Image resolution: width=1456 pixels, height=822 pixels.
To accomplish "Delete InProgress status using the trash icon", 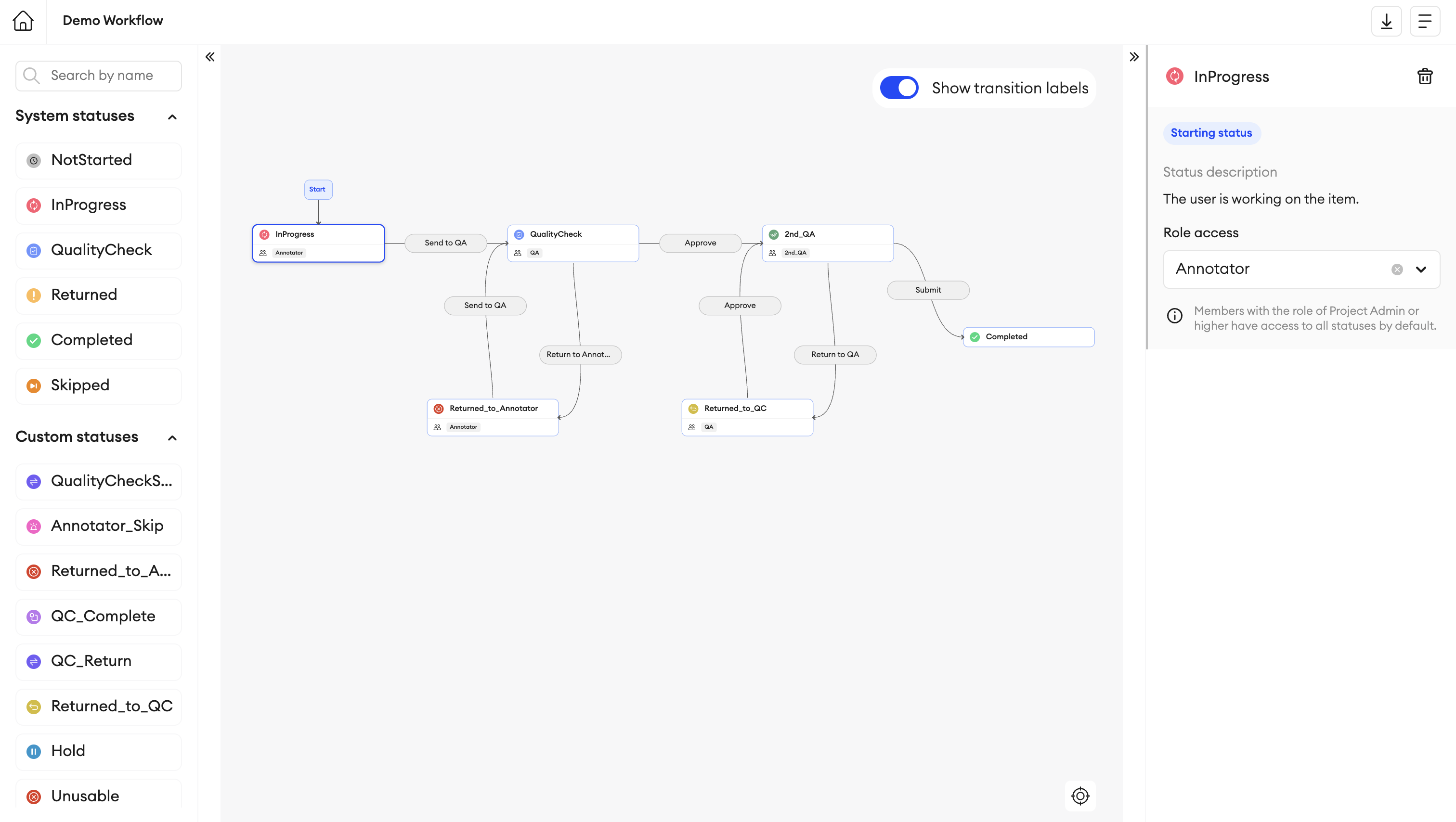I will [x=1424, y=76].
